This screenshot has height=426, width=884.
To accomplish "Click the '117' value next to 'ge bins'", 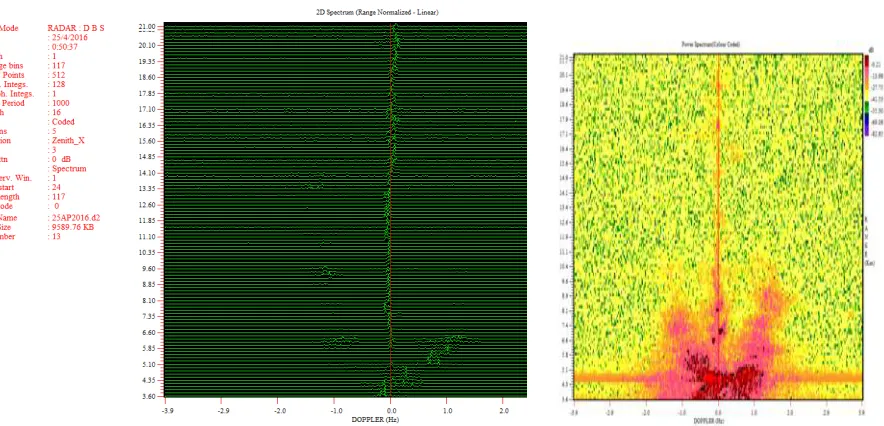I will (59, 65).
